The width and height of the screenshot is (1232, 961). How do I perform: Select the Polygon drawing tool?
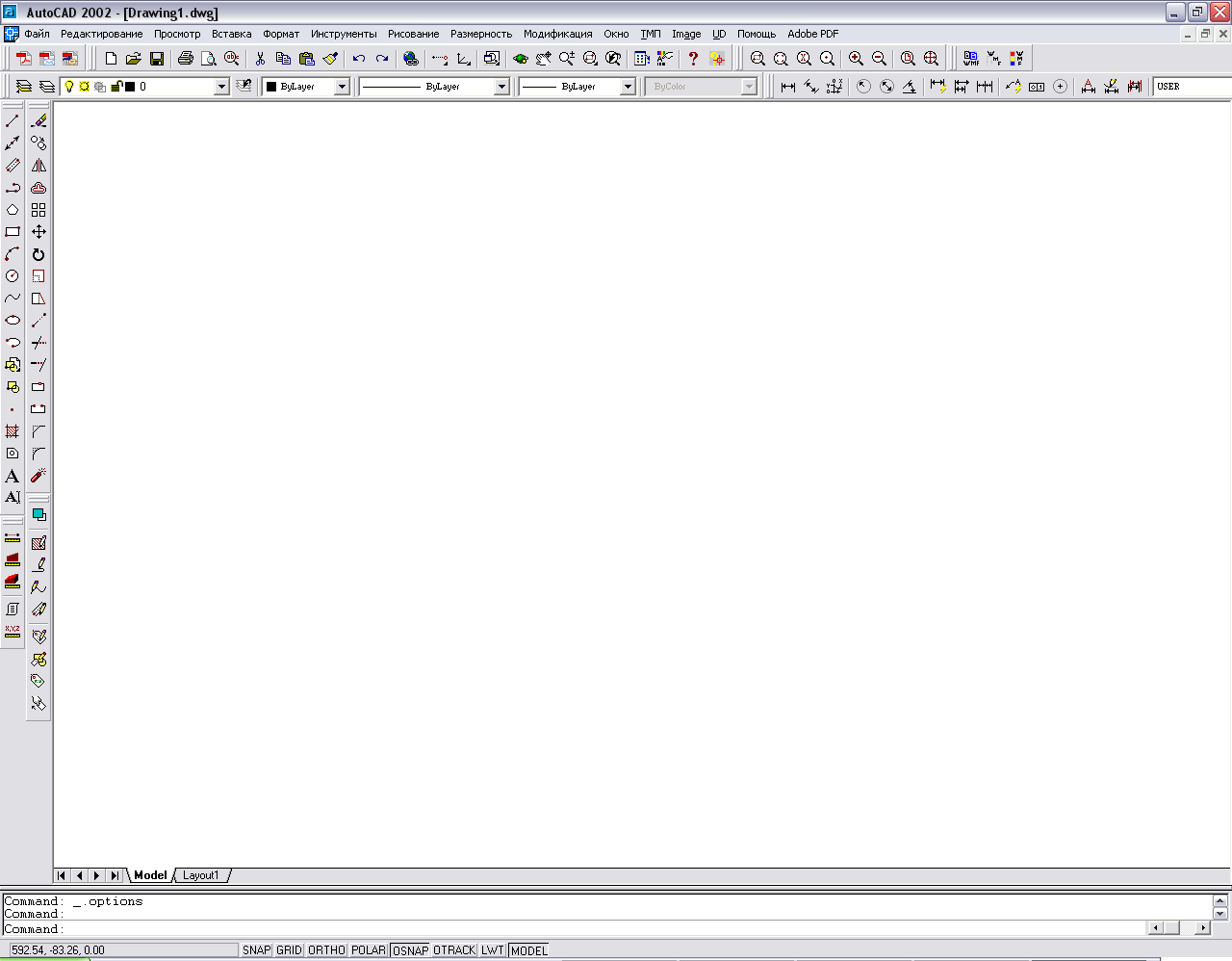13,210
